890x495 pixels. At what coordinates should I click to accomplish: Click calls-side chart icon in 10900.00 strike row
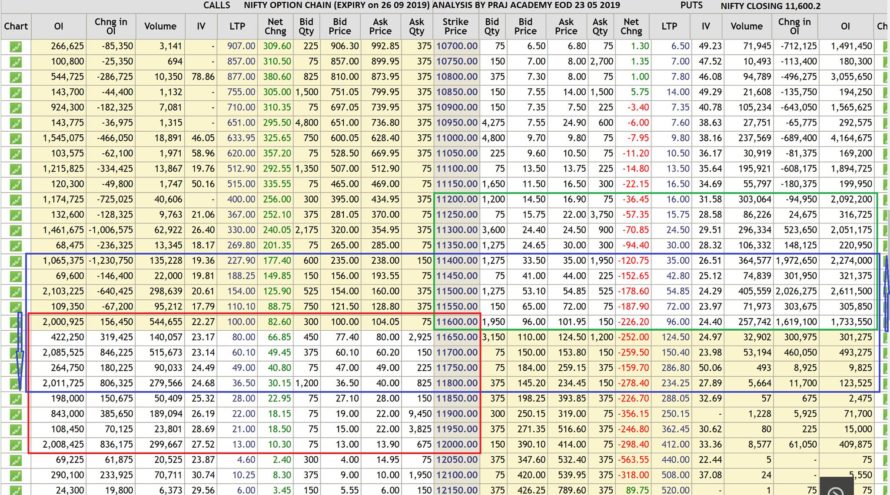click(15, 108)
